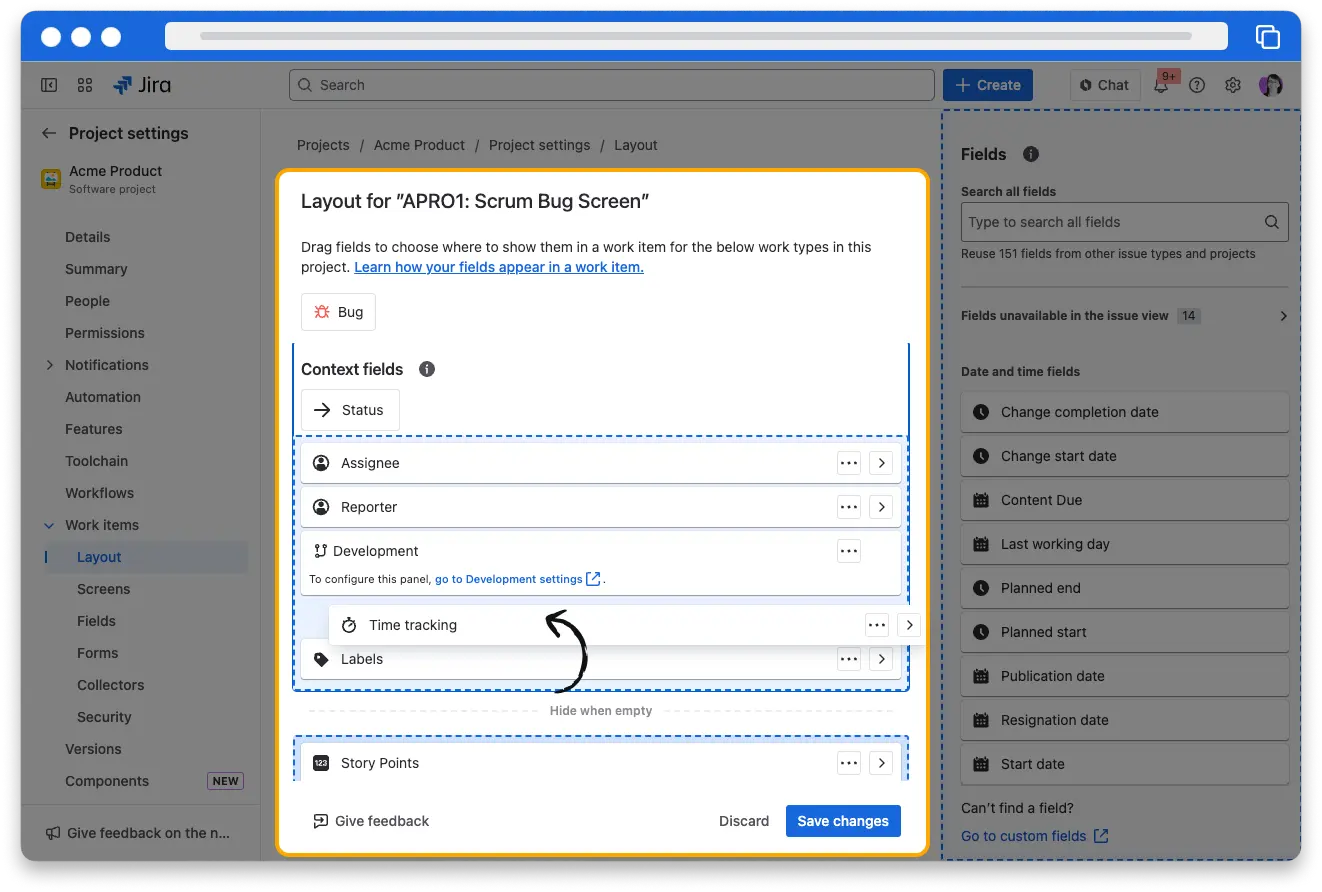The width and height of the screenshot is (1322, 892).
Task: Click the Labels tag icon
Action: tap(321, 659)
